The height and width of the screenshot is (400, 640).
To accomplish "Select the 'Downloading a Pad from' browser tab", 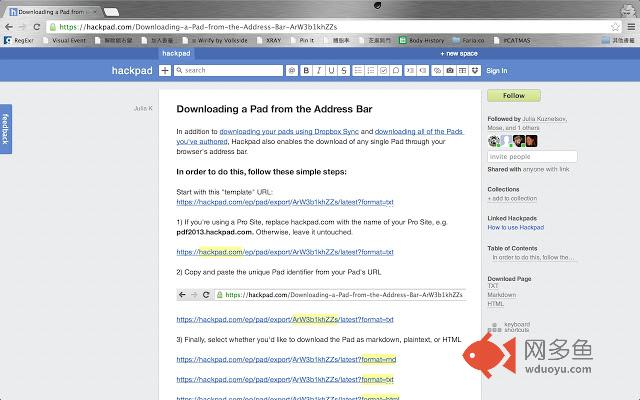I will click(x=53, y=12).
